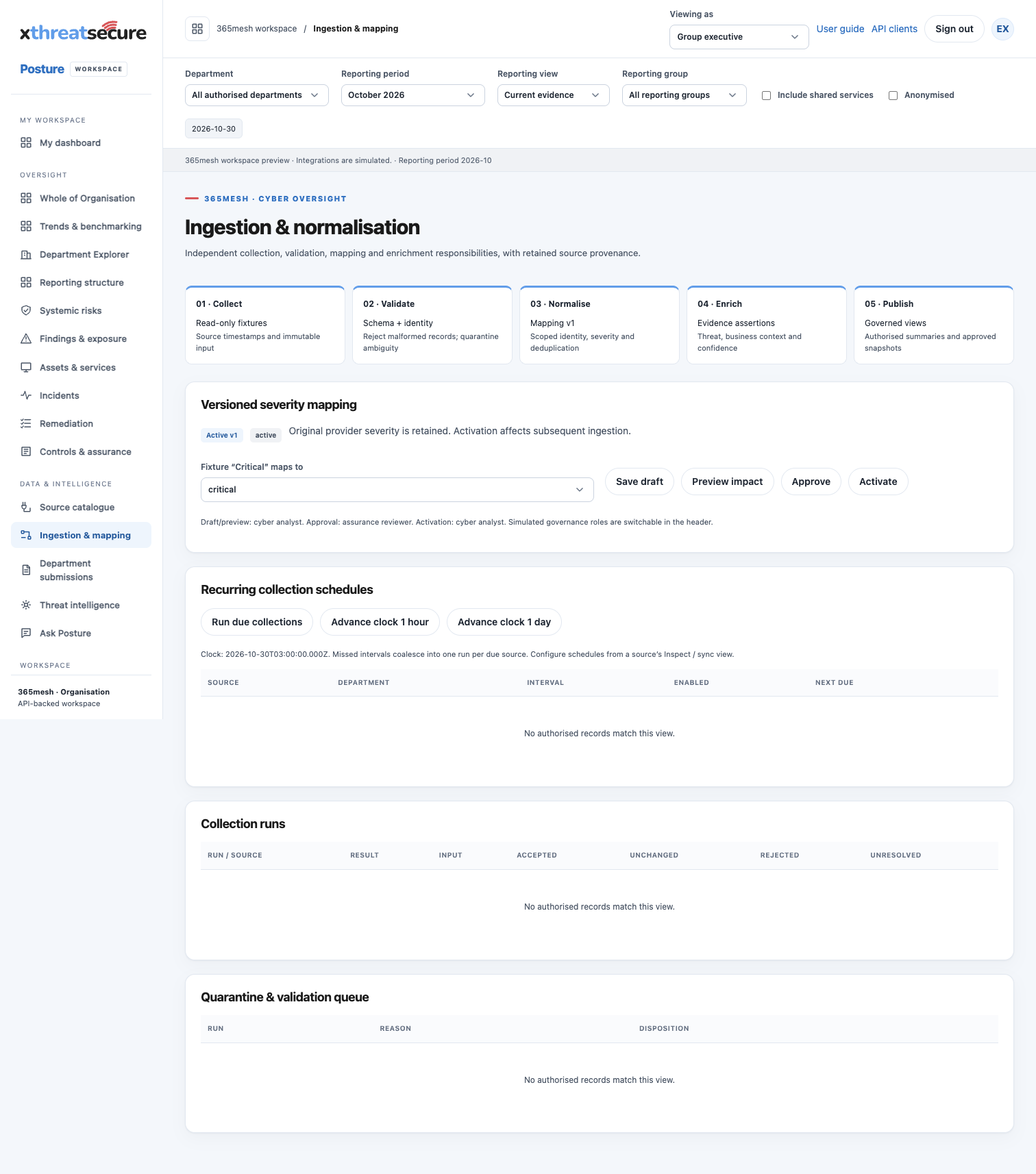The image size is (1036, 1174).
Task: Change the October 2026 reporting period dropdown
Action: click(x=413, y=95)
